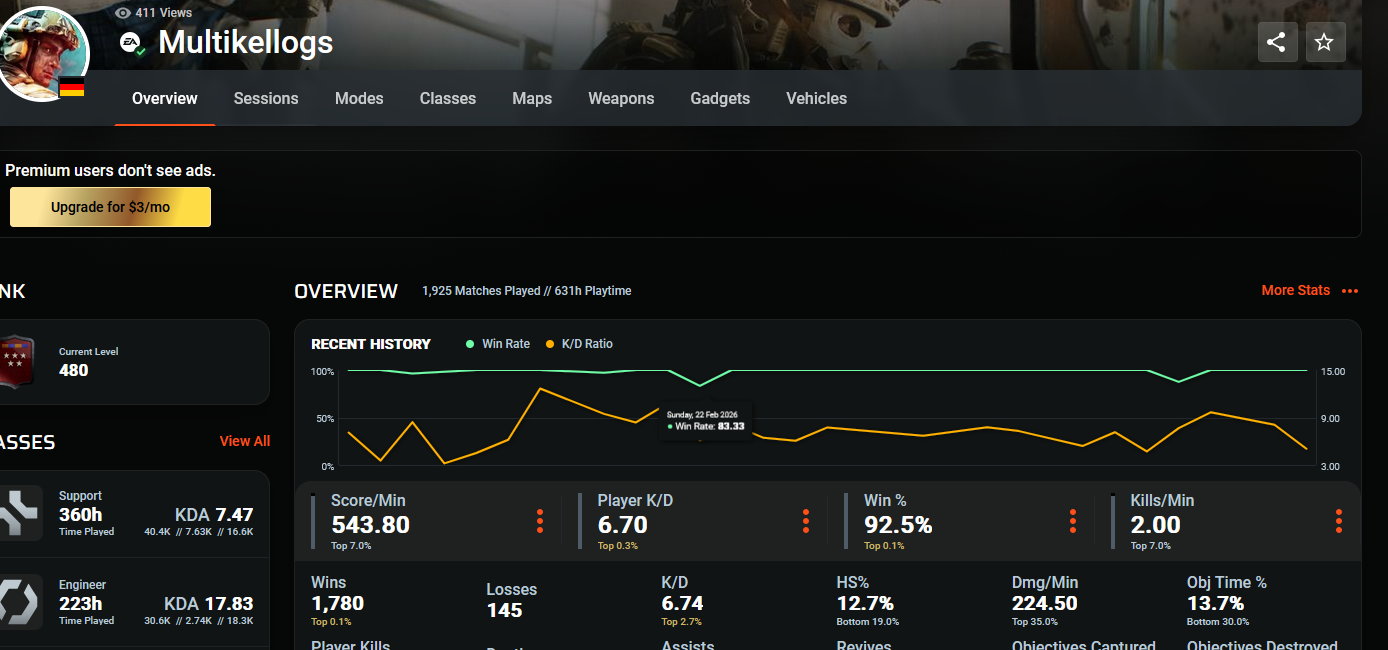1388x650 pixels.
Task: Click the Multikellogs username heading
Action: click(x=246, y=42)
